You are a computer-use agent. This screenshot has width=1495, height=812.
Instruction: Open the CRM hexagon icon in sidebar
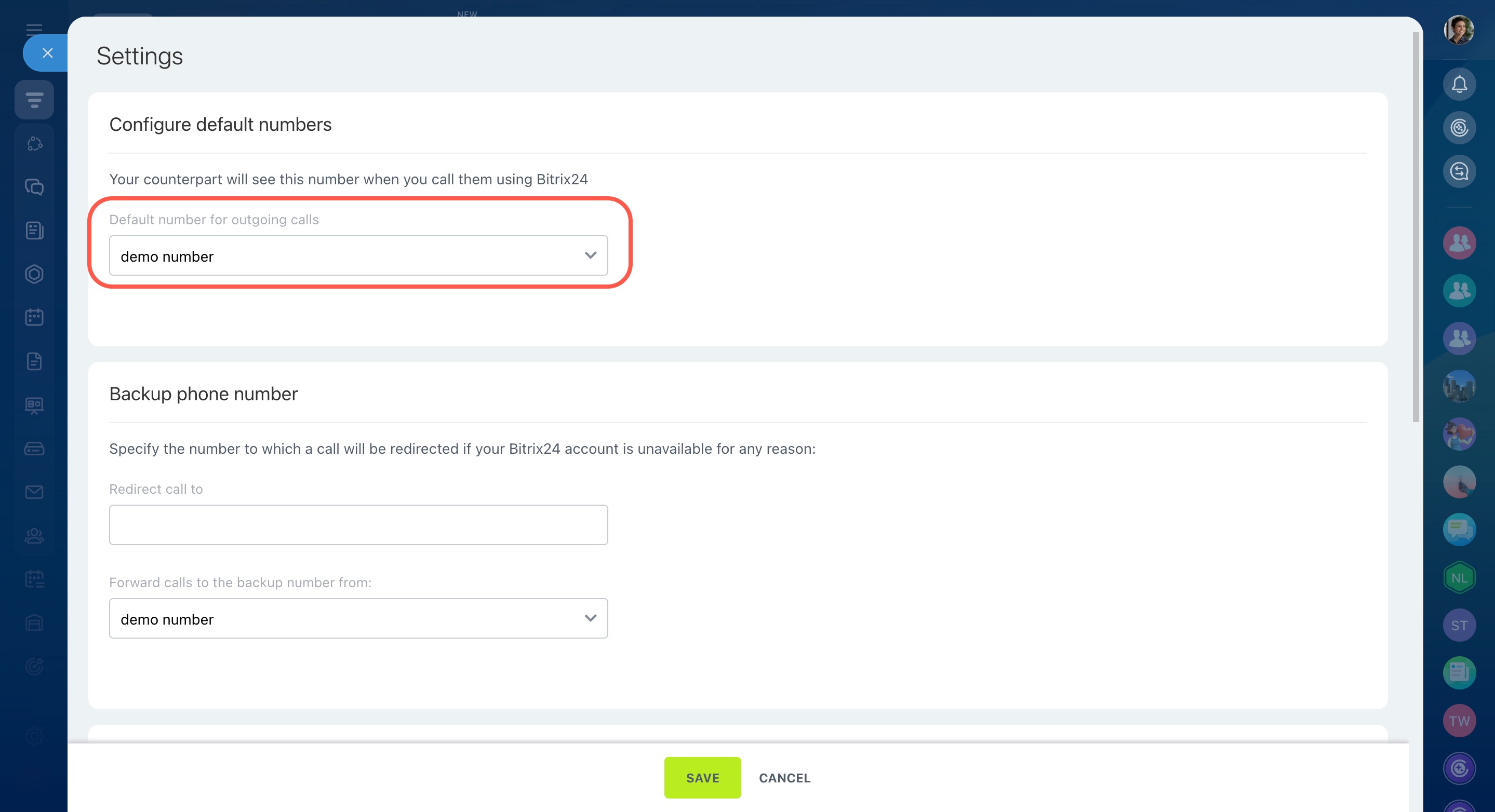pos(34,274)
